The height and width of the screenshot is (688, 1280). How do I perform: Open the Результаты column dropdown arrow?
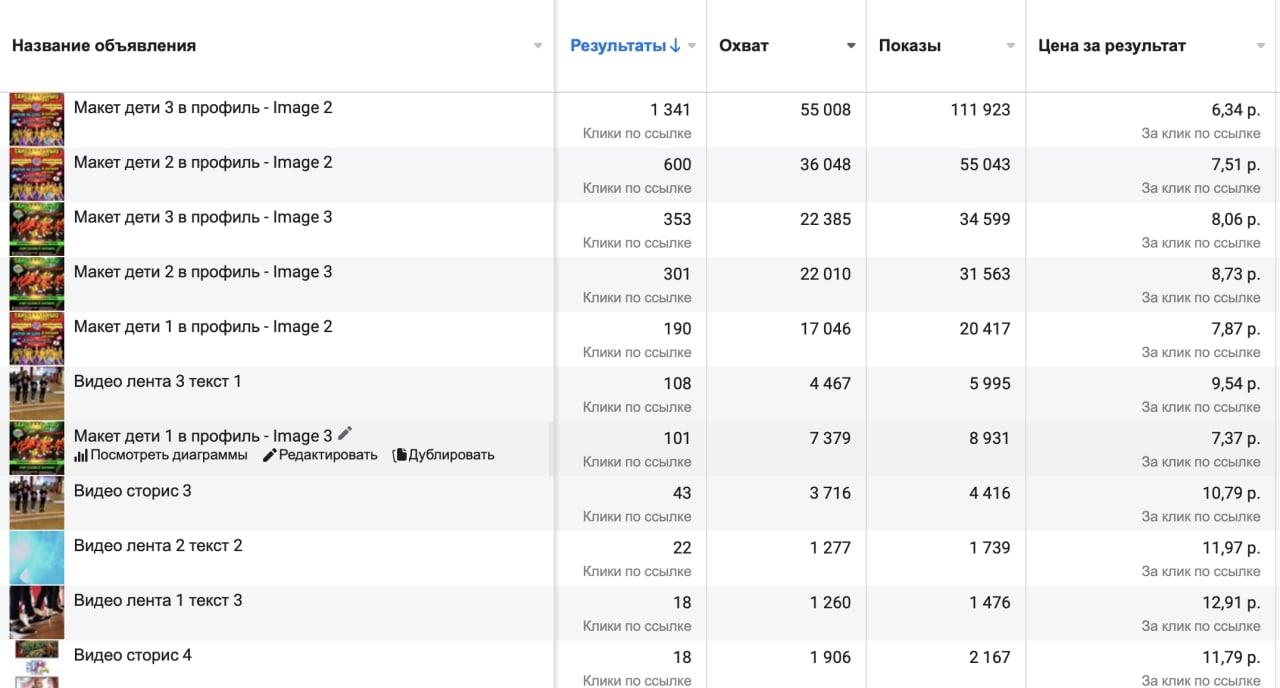click(692, 46)
